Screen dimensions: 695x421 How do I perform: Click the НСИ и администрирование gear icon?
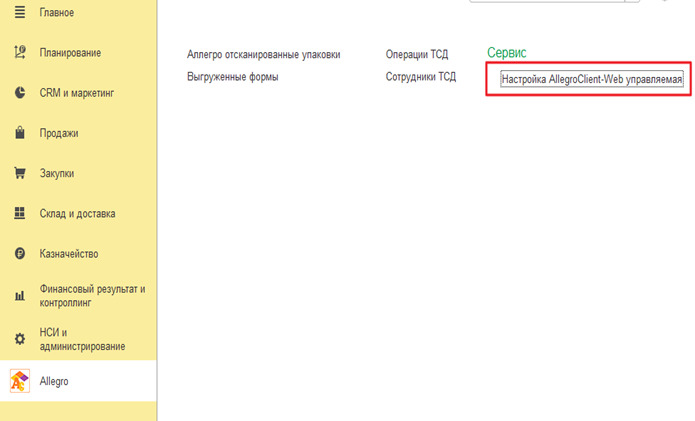pyautogui.click(x=20, y=339)
